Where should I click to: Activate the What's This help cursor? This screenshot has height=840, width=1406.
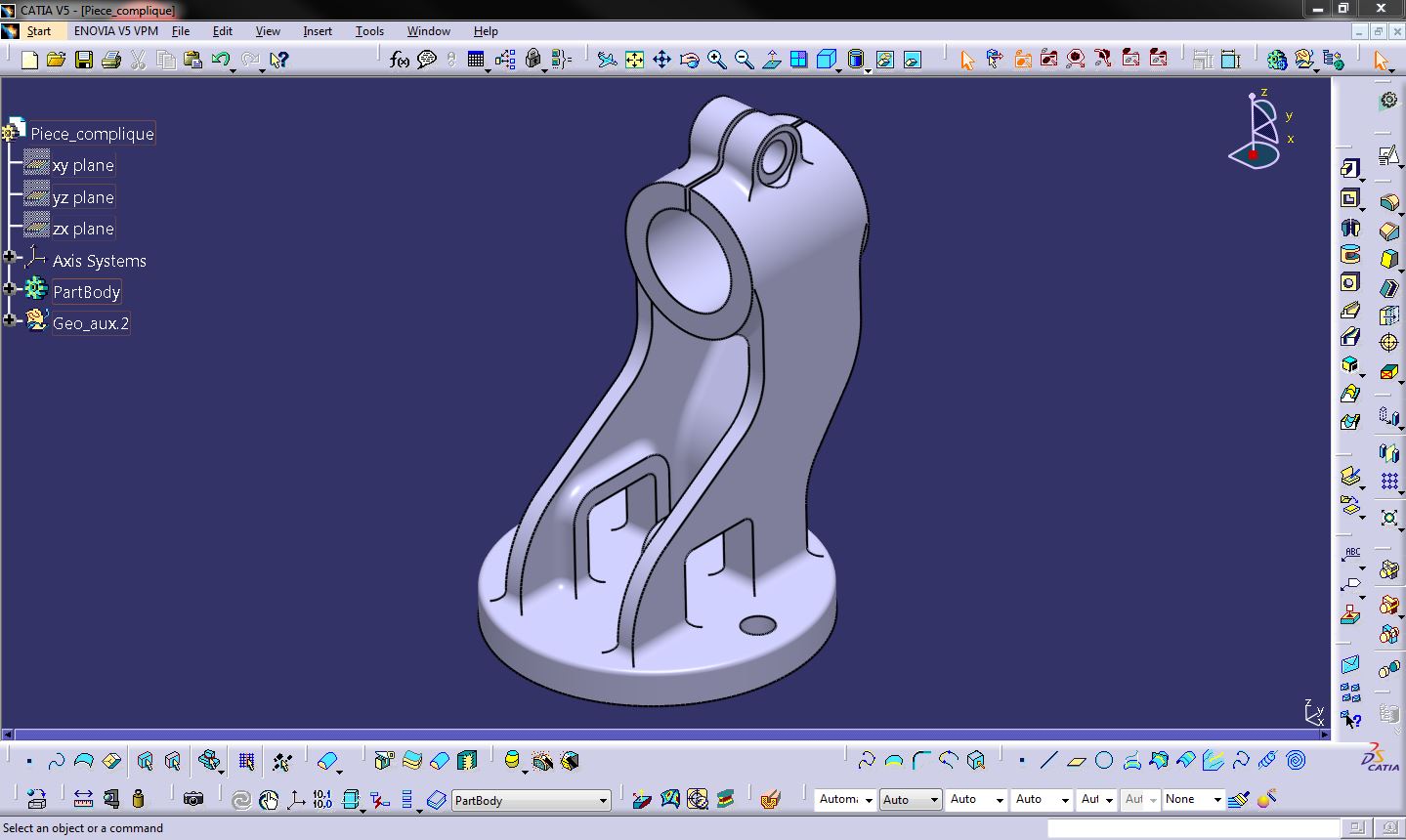(x=279, y=60)
